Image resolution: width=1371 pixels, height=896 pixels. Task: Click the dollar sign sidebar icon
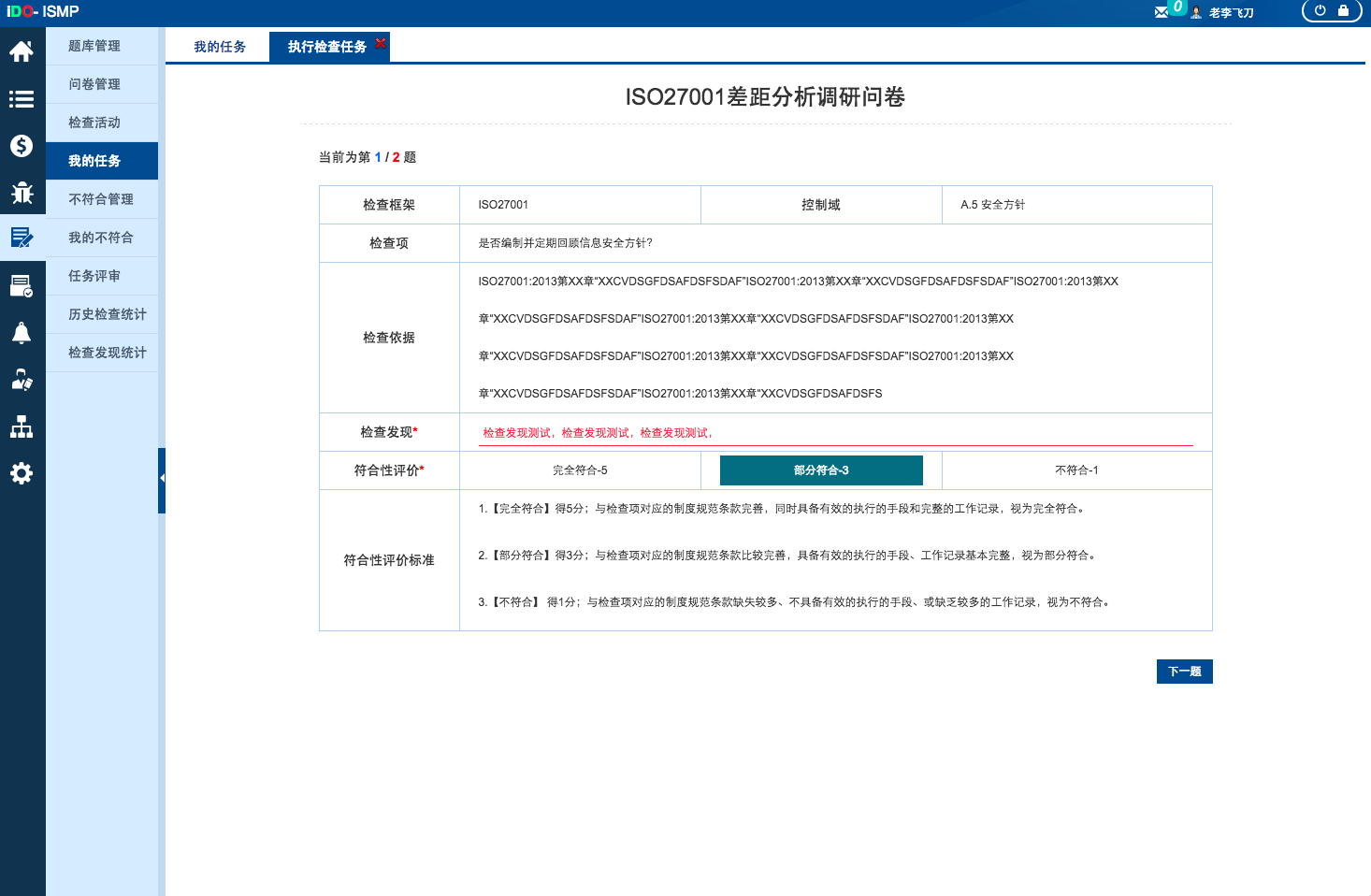pyautogui.click(x=22, y=146)
